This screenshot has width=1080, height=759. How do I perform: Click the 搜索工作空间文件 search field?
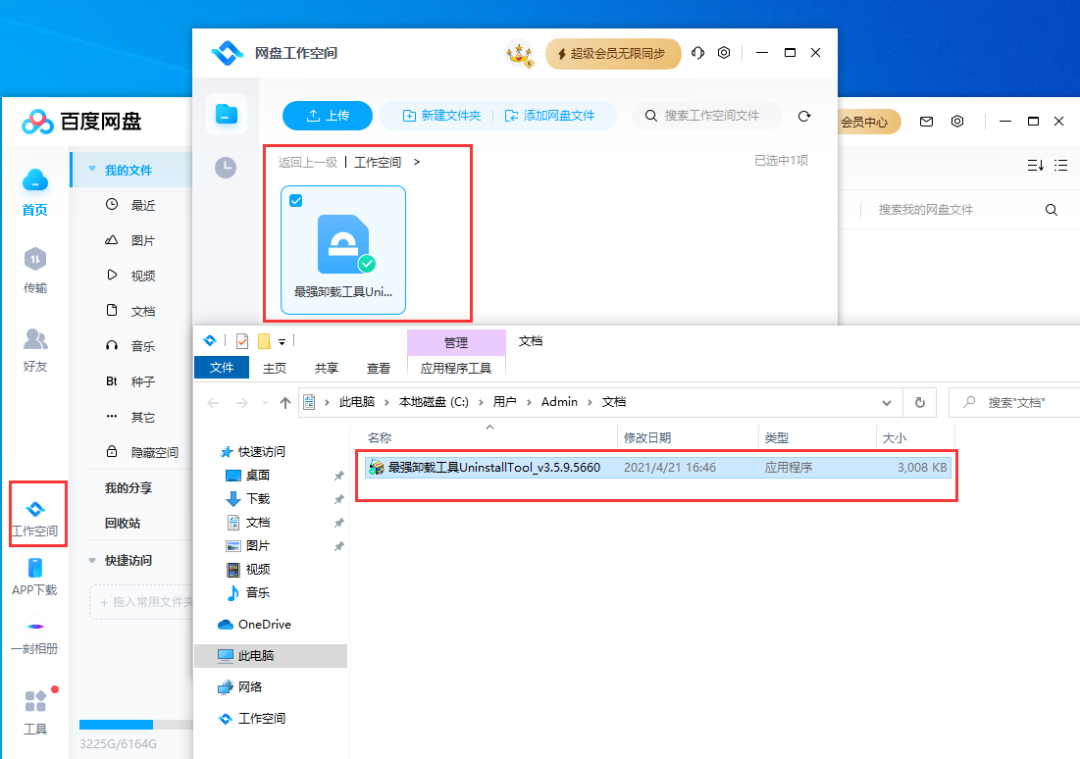point(707,116)
